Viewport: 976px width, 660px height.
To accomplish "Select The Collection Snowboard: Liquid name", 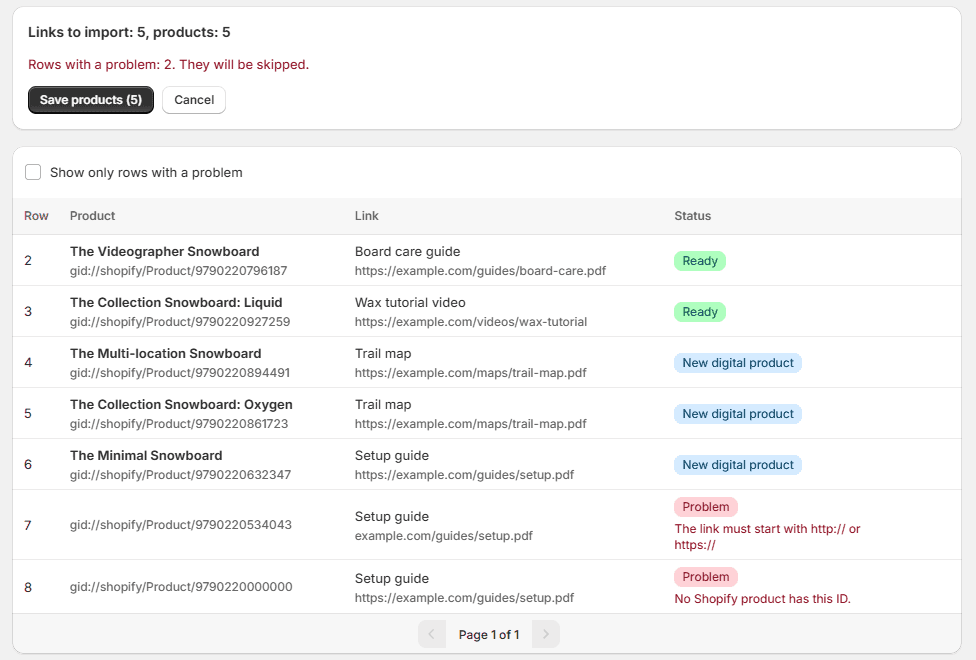I will 176,303.
